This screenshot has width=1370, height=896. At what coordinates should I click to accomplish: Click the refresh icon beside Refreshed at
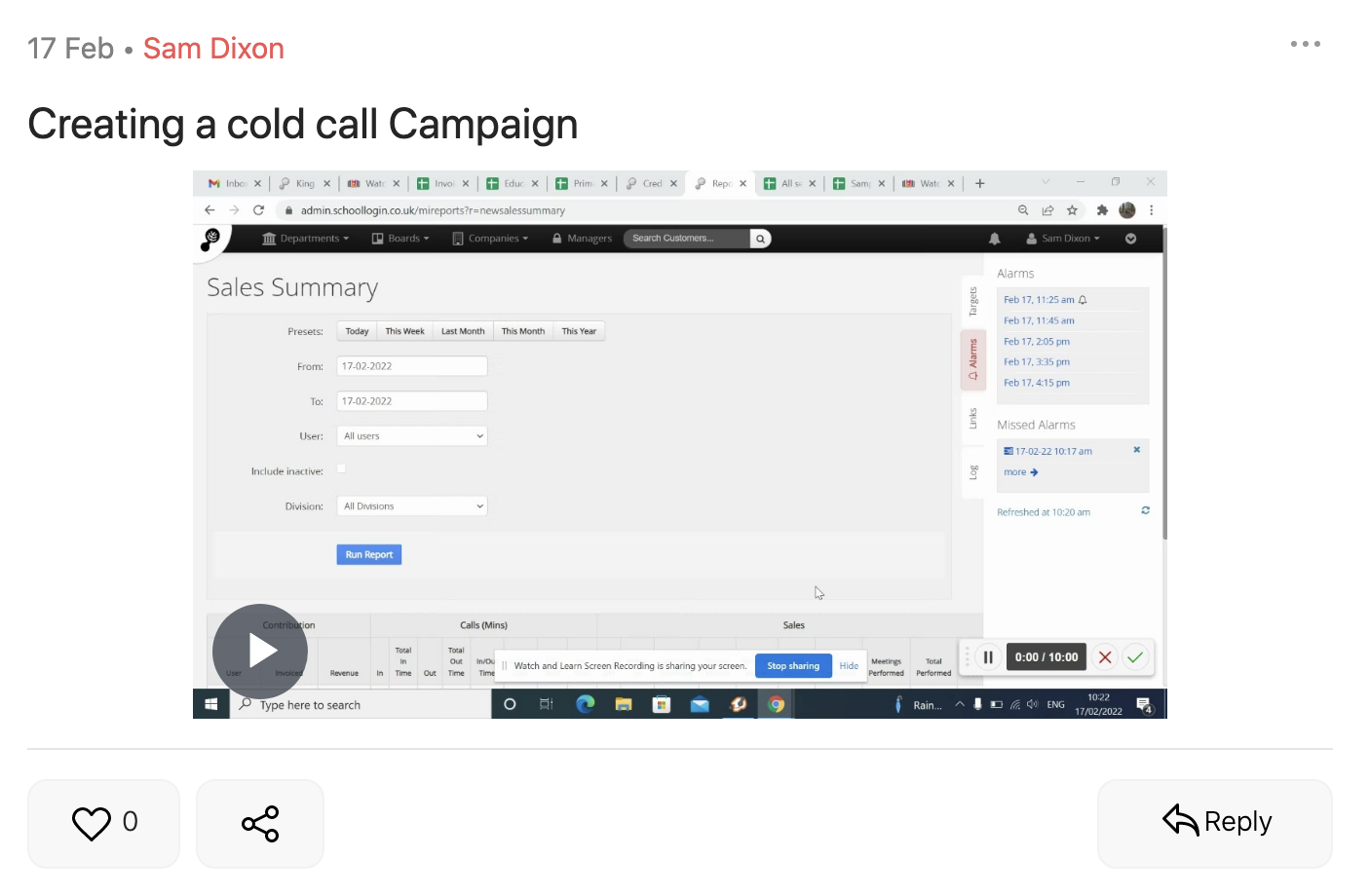pos(1145,510)
